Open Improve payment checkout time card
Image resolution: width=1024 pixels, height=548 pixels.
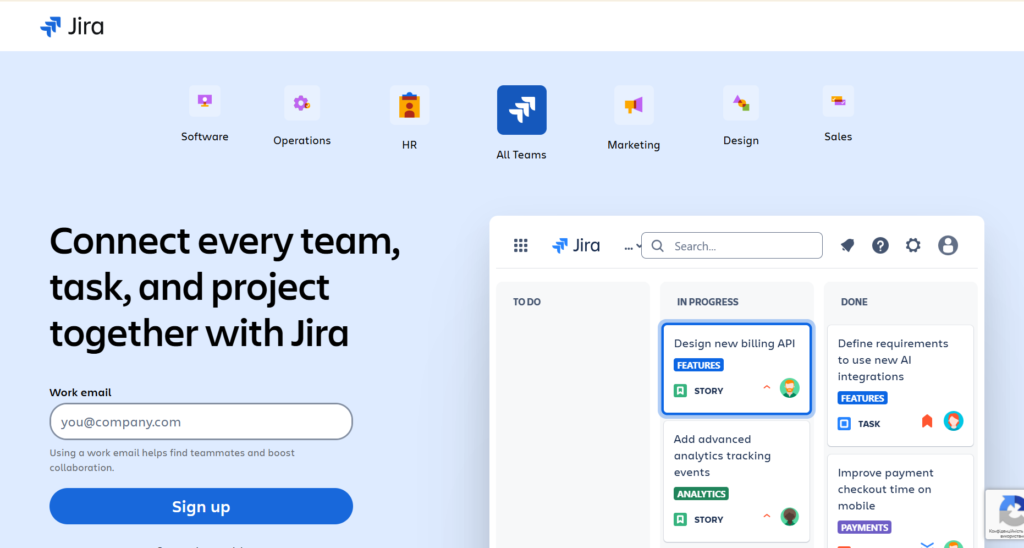click(x=900, y=501)
